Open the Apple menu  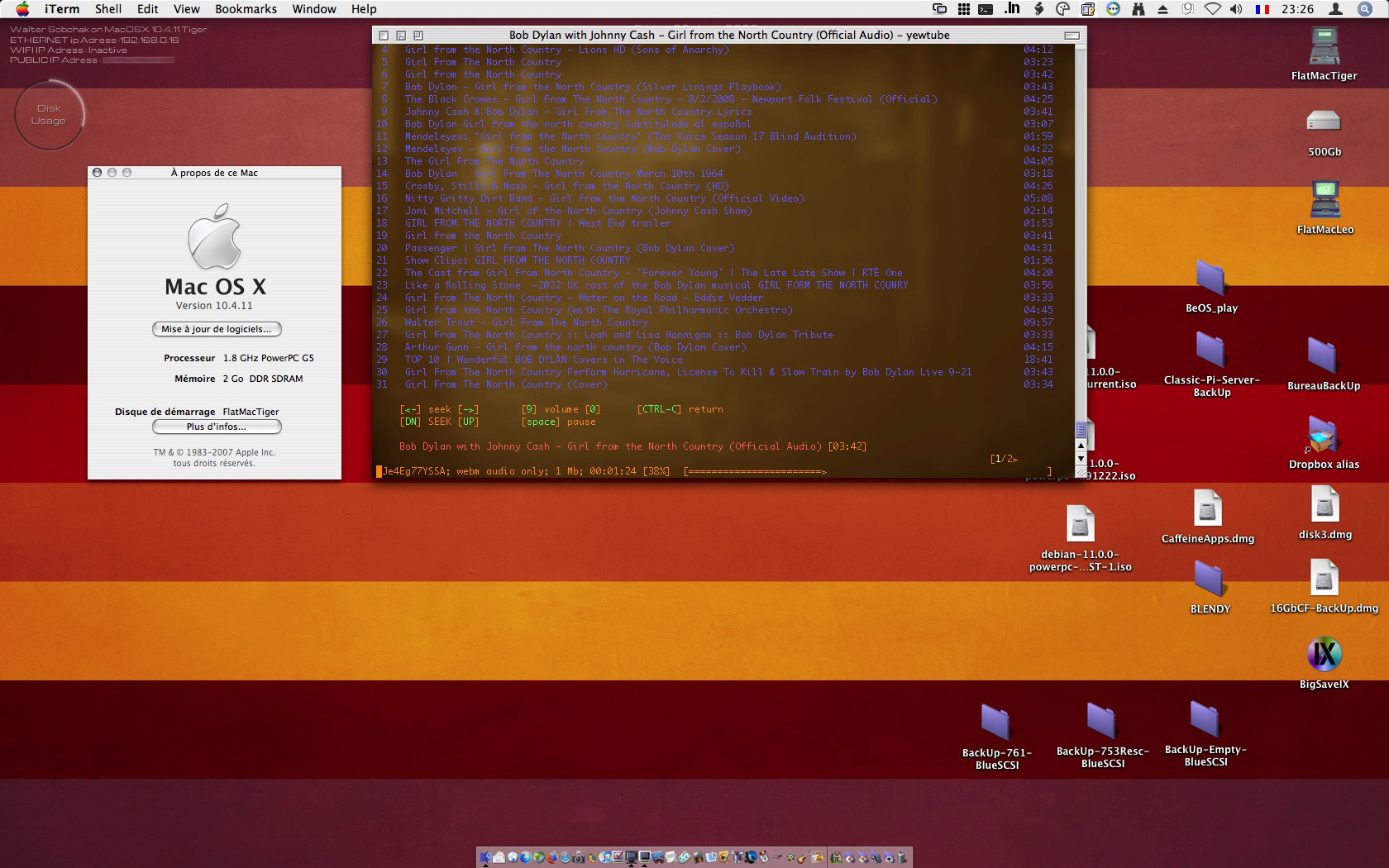(x=23, y=9)
